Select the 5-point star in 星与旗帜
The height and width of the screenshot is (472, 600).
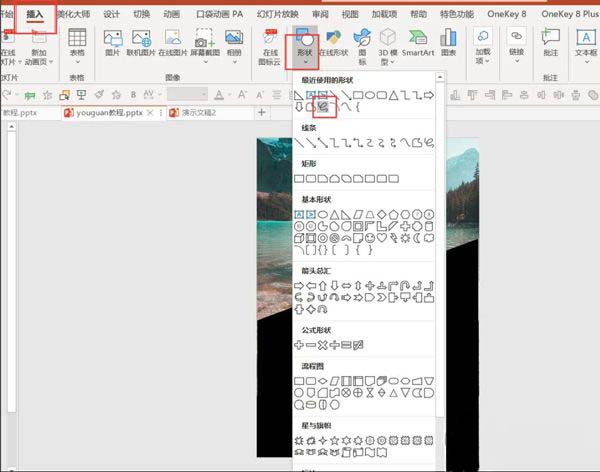(x=334, y=441)
